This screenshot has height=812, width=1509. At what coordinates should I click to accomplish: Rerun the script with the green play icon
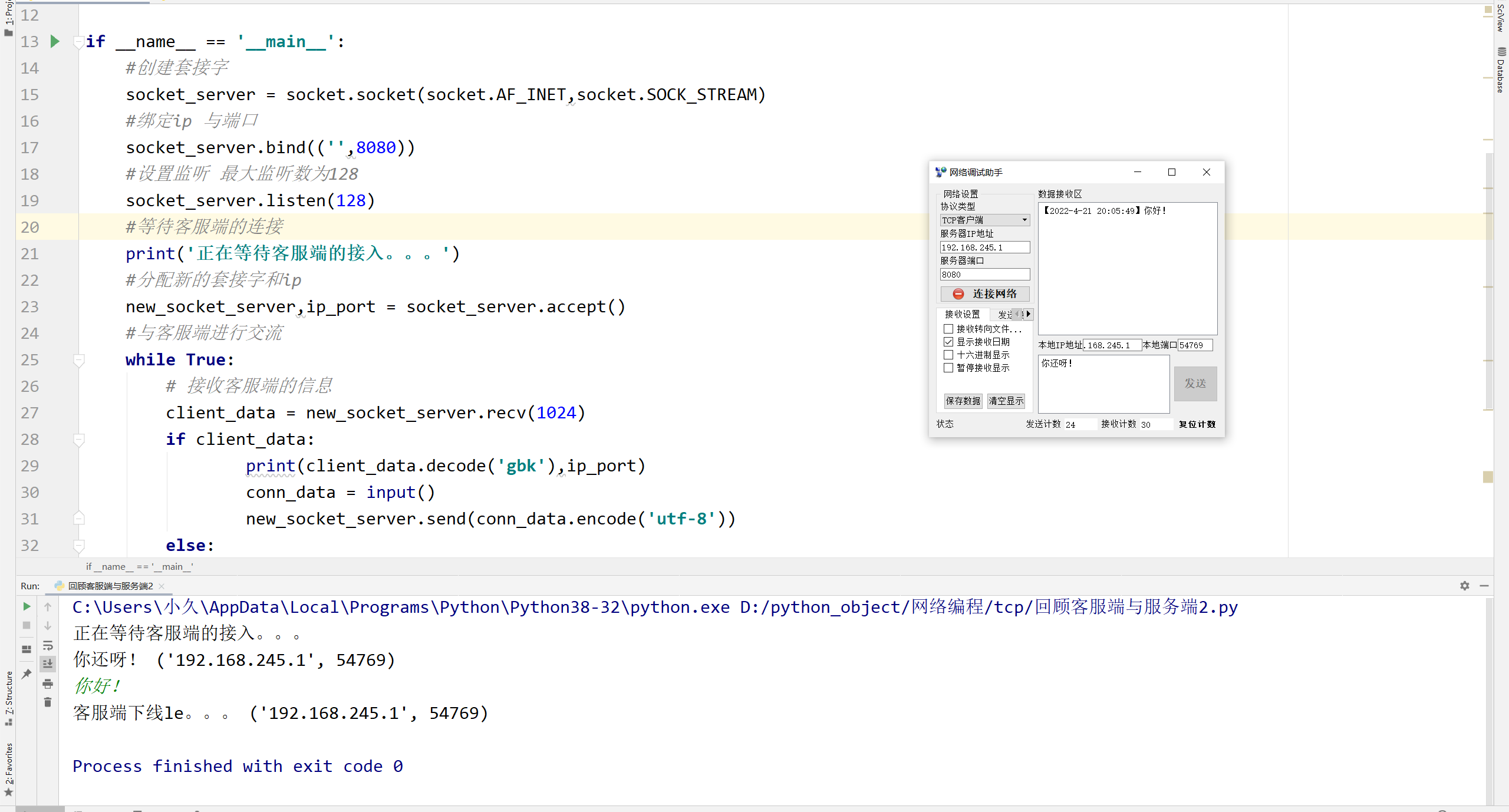27,606
